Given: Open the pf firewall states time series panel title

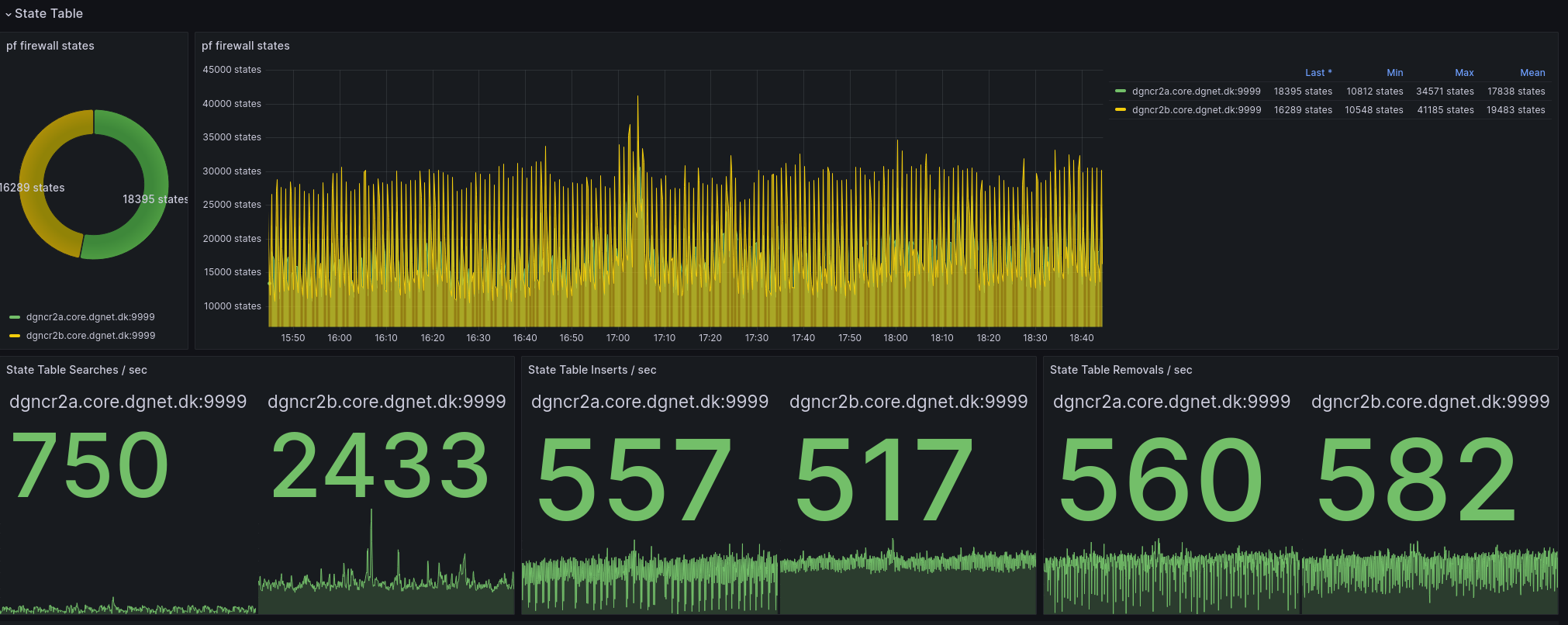Looking at the screenshot, I should (246, 46).
